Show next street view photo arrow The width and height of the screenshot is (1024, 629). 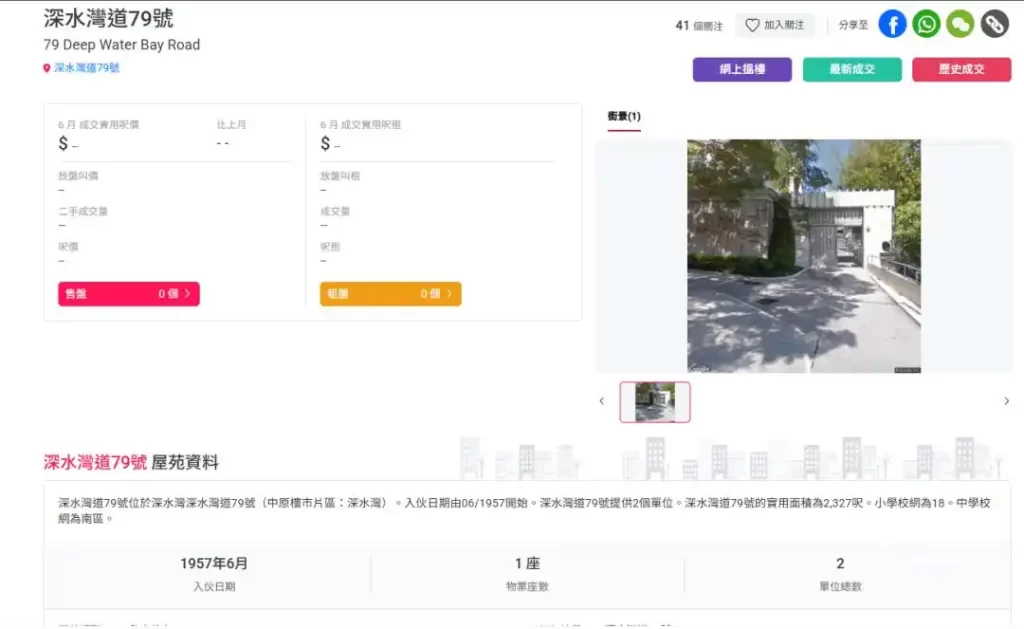[x=1006, y=401]
